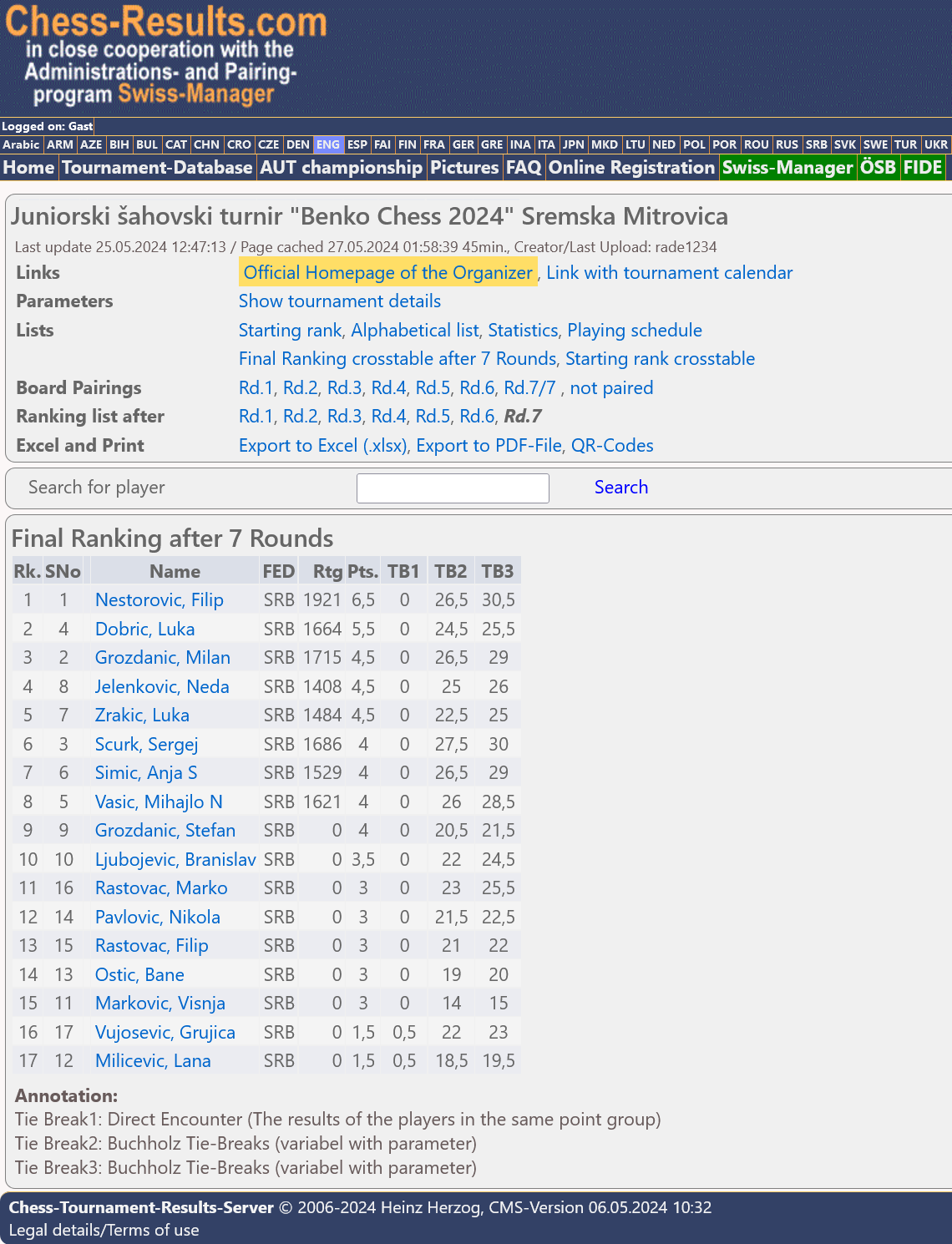Open Final Ranking crosstable after 7 Rounds
Viewport: 952px width, 1244px height.
[x=398, y=358]
